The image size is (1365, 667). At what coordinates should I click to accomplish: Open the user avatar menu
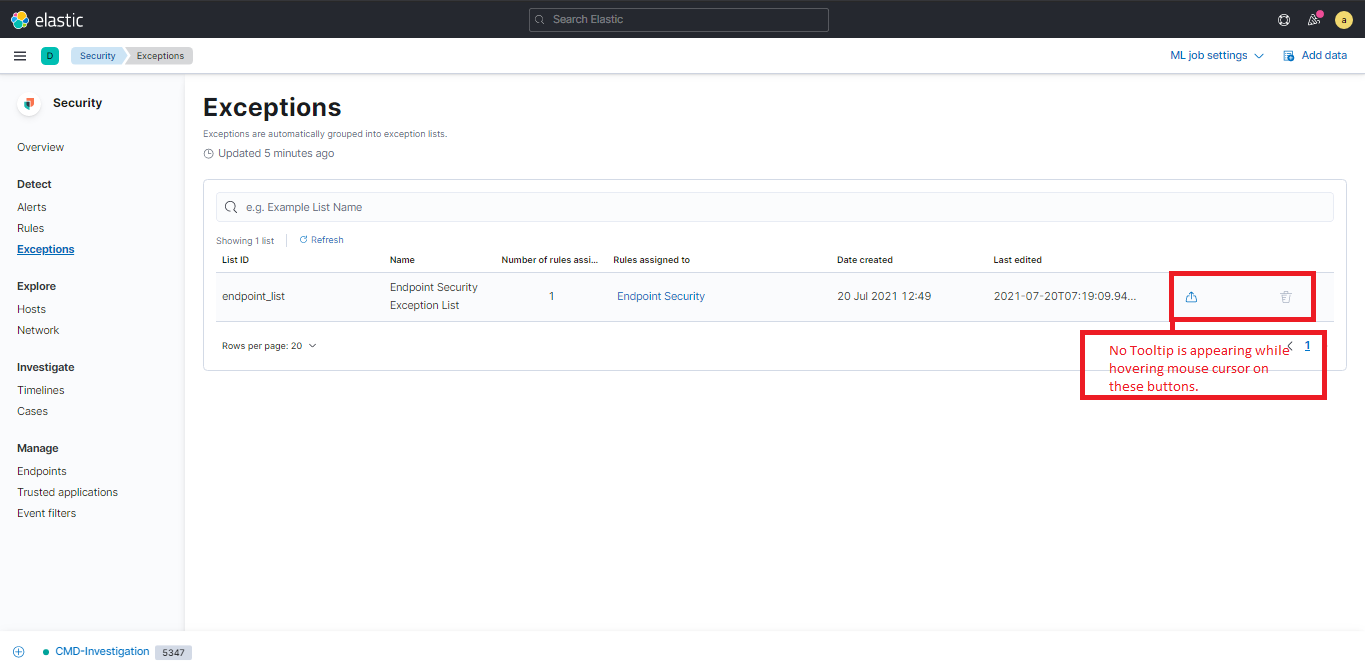point(1344,19)
